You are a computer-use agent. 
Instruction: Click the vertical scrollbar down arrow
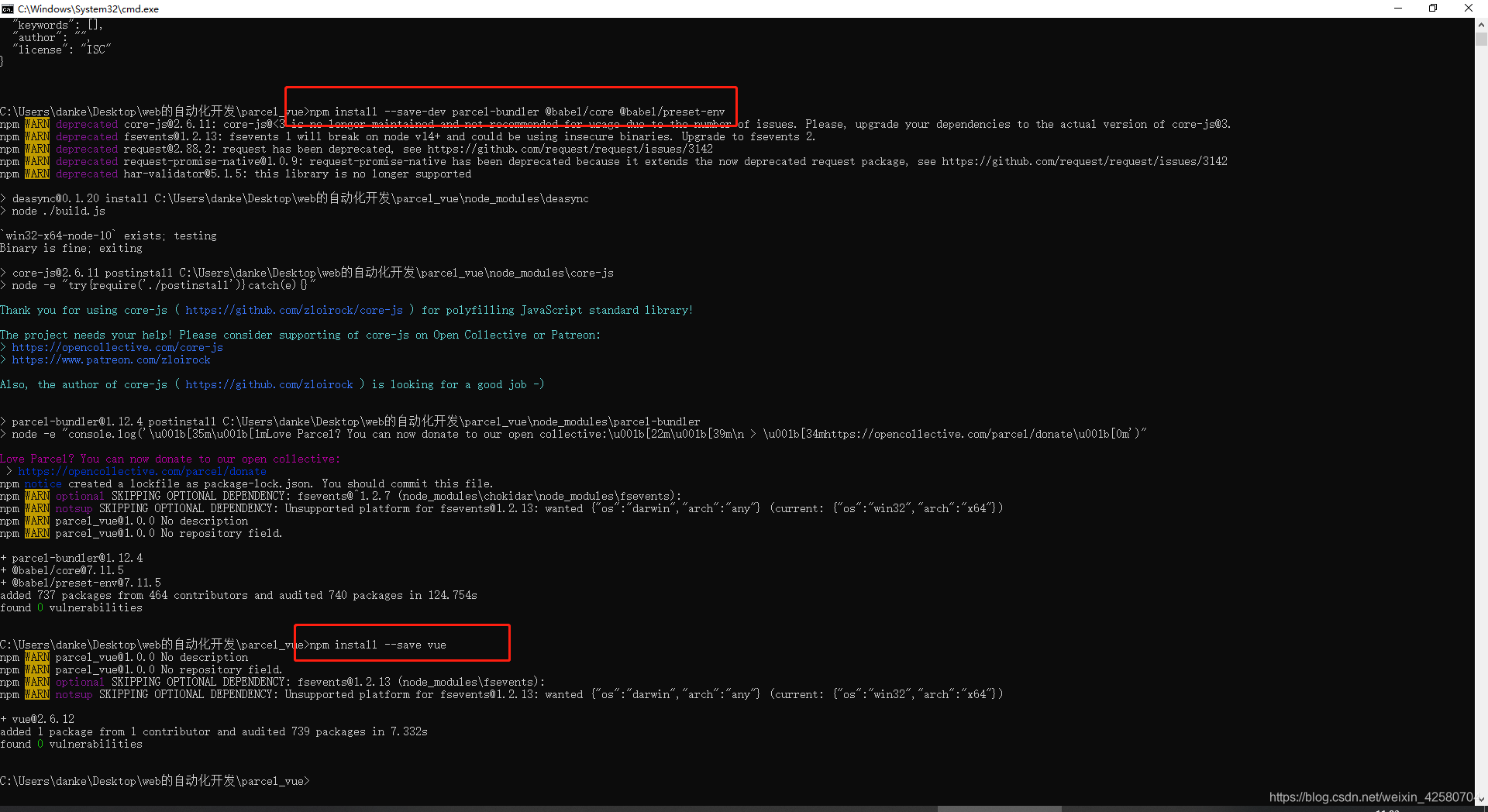[x=1481, y=799]
